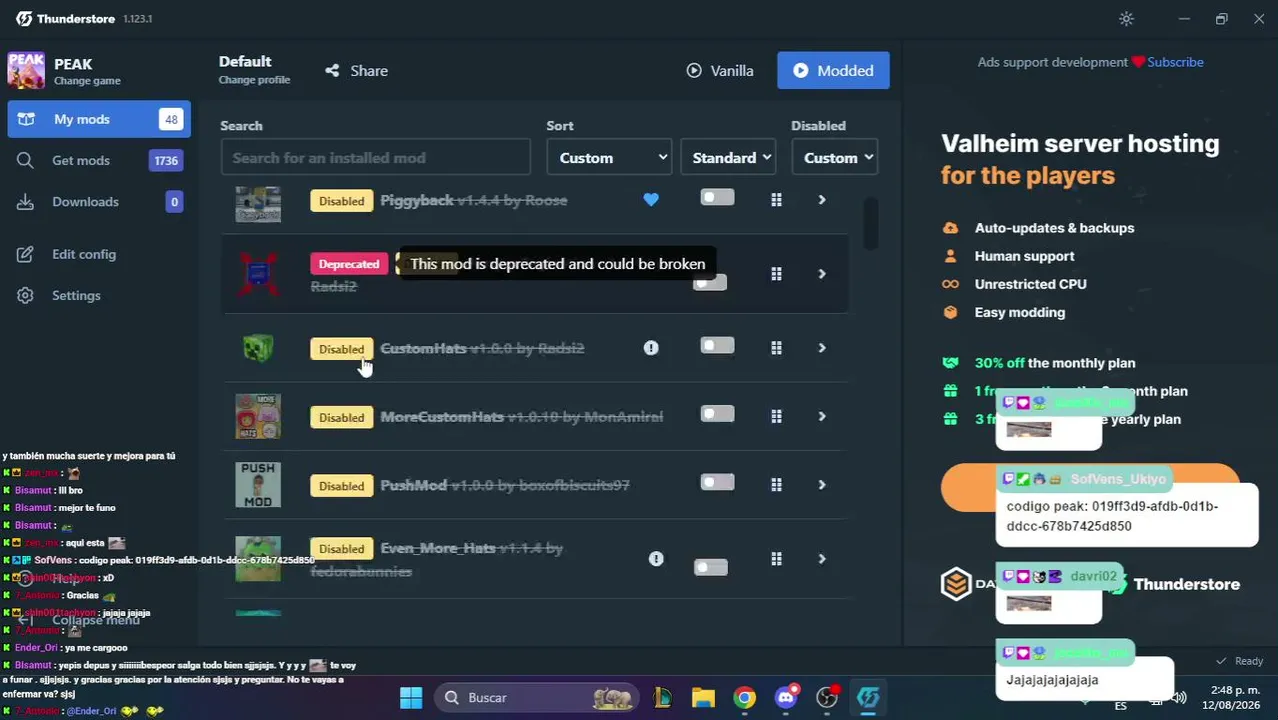This screenshot has width=1278, height=720.
Task: Open the League of Legends taskbar icon
Action: tap(662, 698)
